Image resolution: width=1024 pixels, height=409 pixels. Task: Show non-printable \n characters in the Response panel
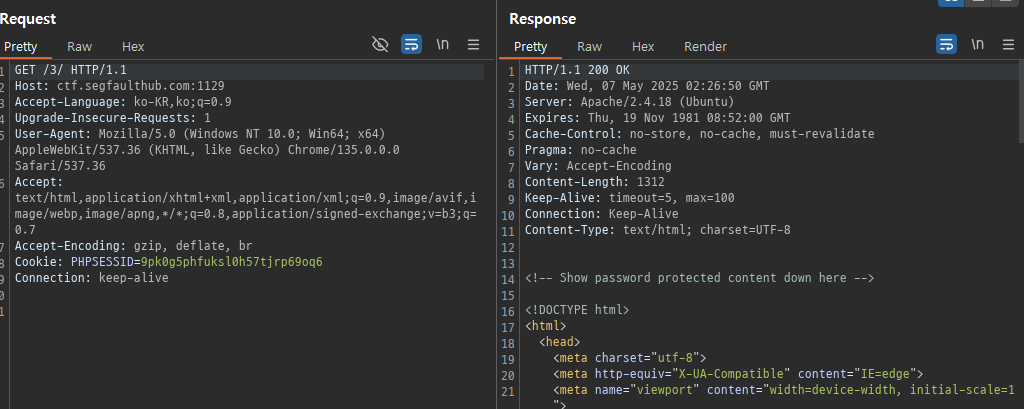(x=978, y=44)
